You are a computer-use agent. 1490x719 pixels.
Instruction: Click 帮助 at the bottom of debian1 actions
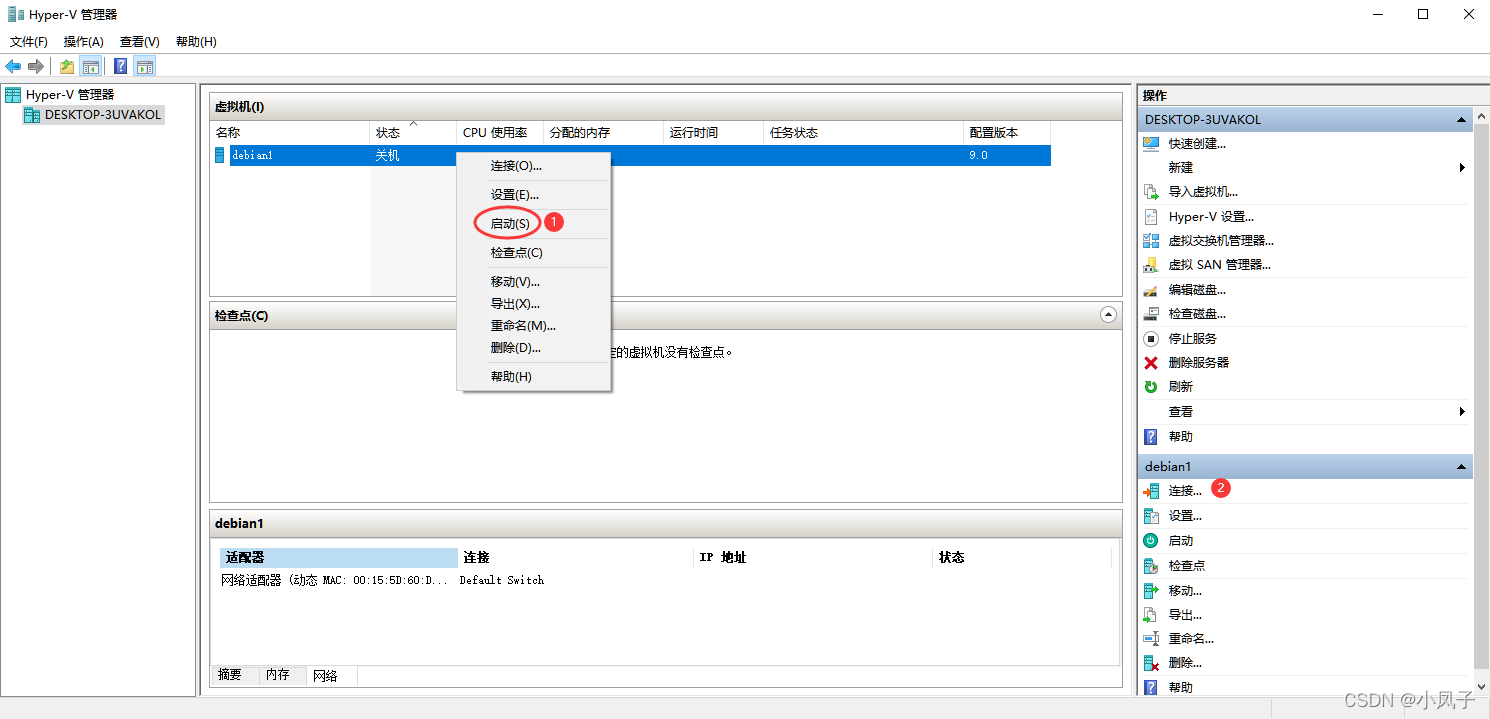[1181, 688]
